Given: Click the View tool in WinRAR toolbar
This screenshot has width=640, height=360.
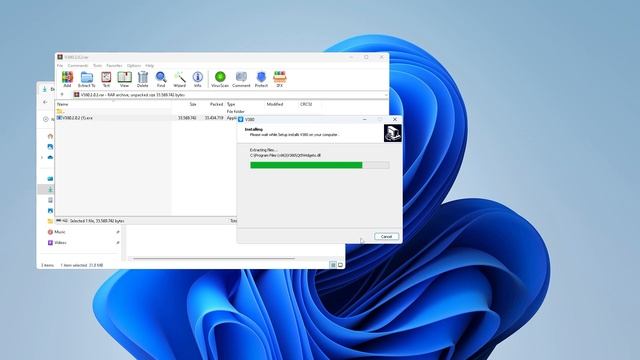Looking at the screenshot, I should pyautogui.click(x=124, y=79).
